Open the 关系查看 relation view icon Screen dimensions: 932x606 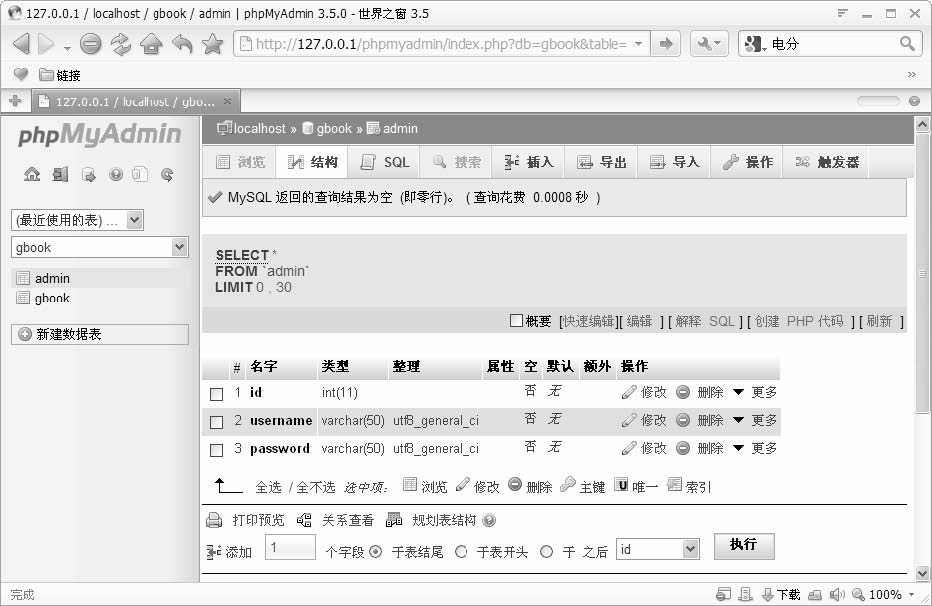tap(304, 520)
